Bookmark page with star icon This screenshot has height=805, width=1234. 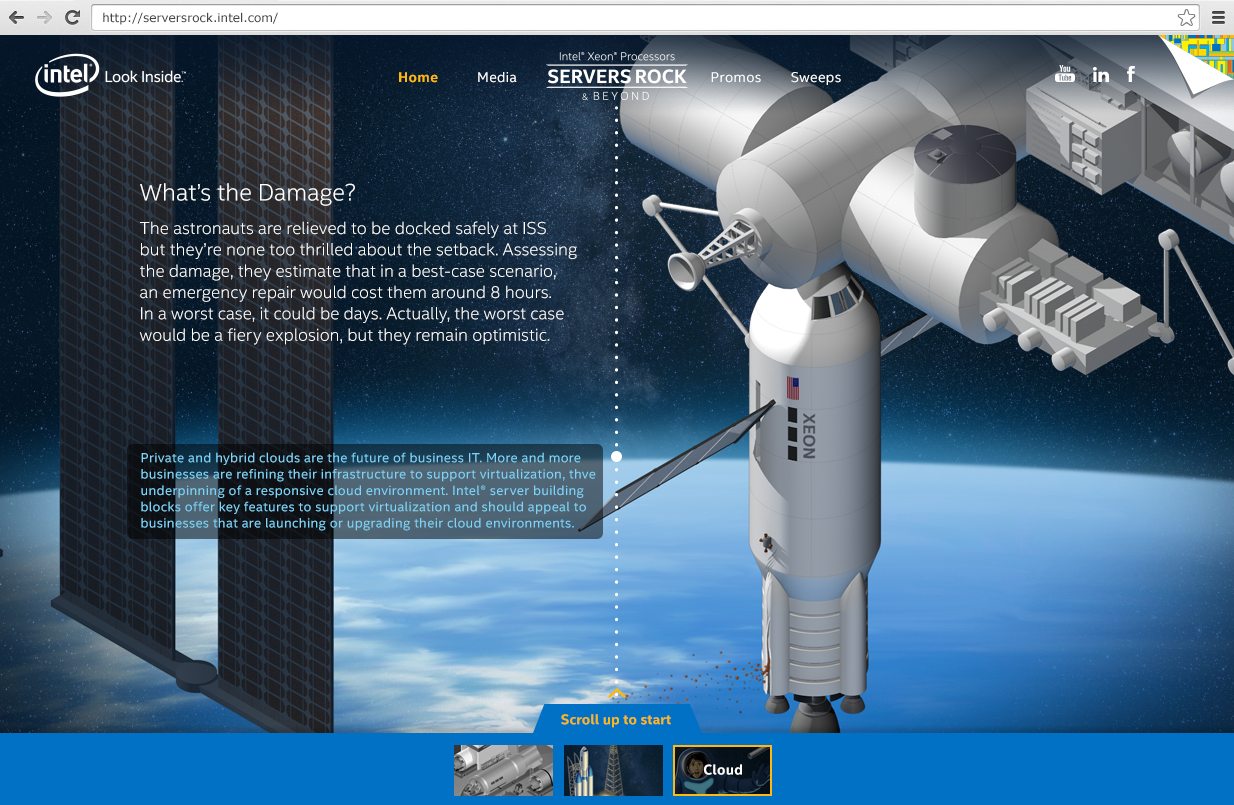point(1186,17)
